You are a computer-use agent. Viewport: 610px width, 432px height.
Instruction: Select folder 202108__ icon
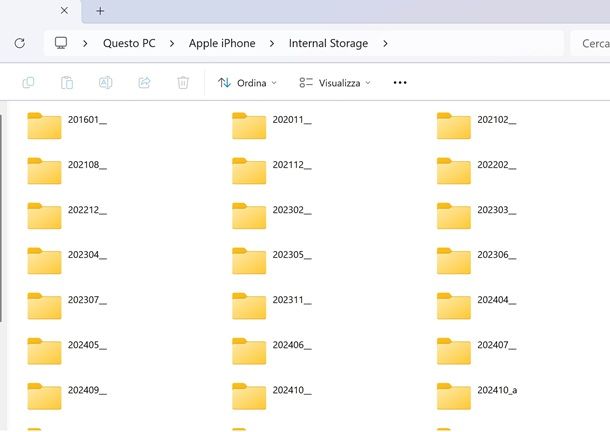point(44,171)
